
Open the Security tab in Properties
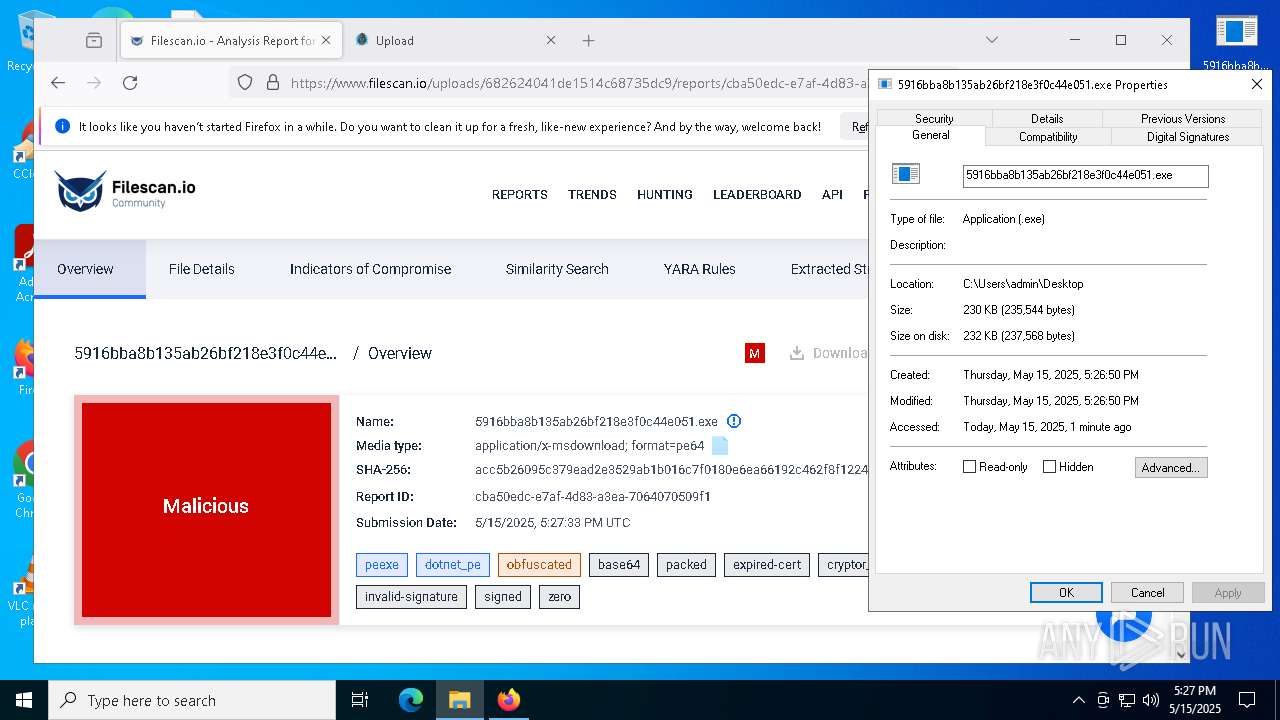point(934,118)
